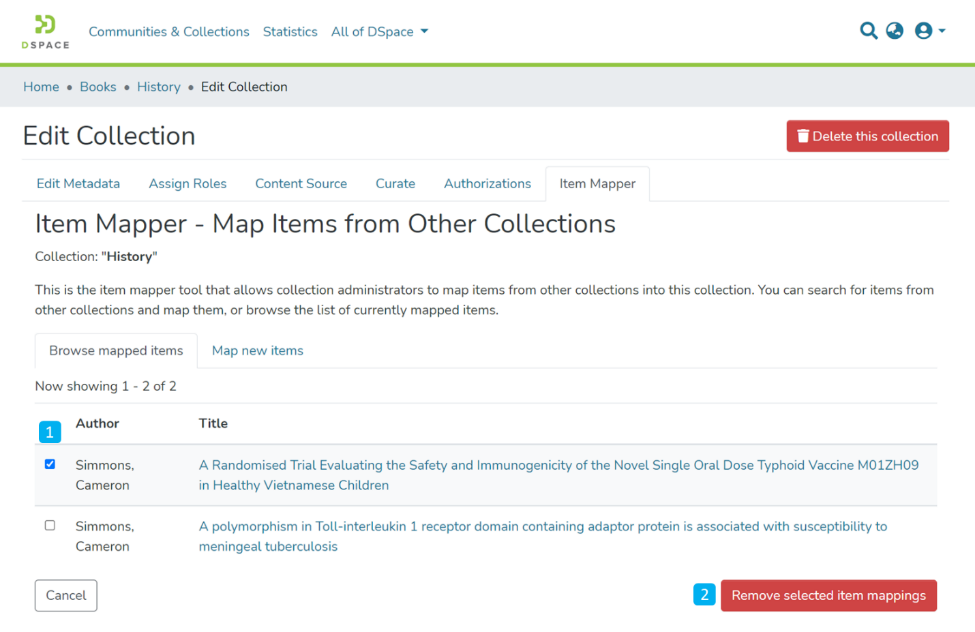Open the search magnifier icon
Viewport: 975px width, 632px height.
tap(868, 31)
